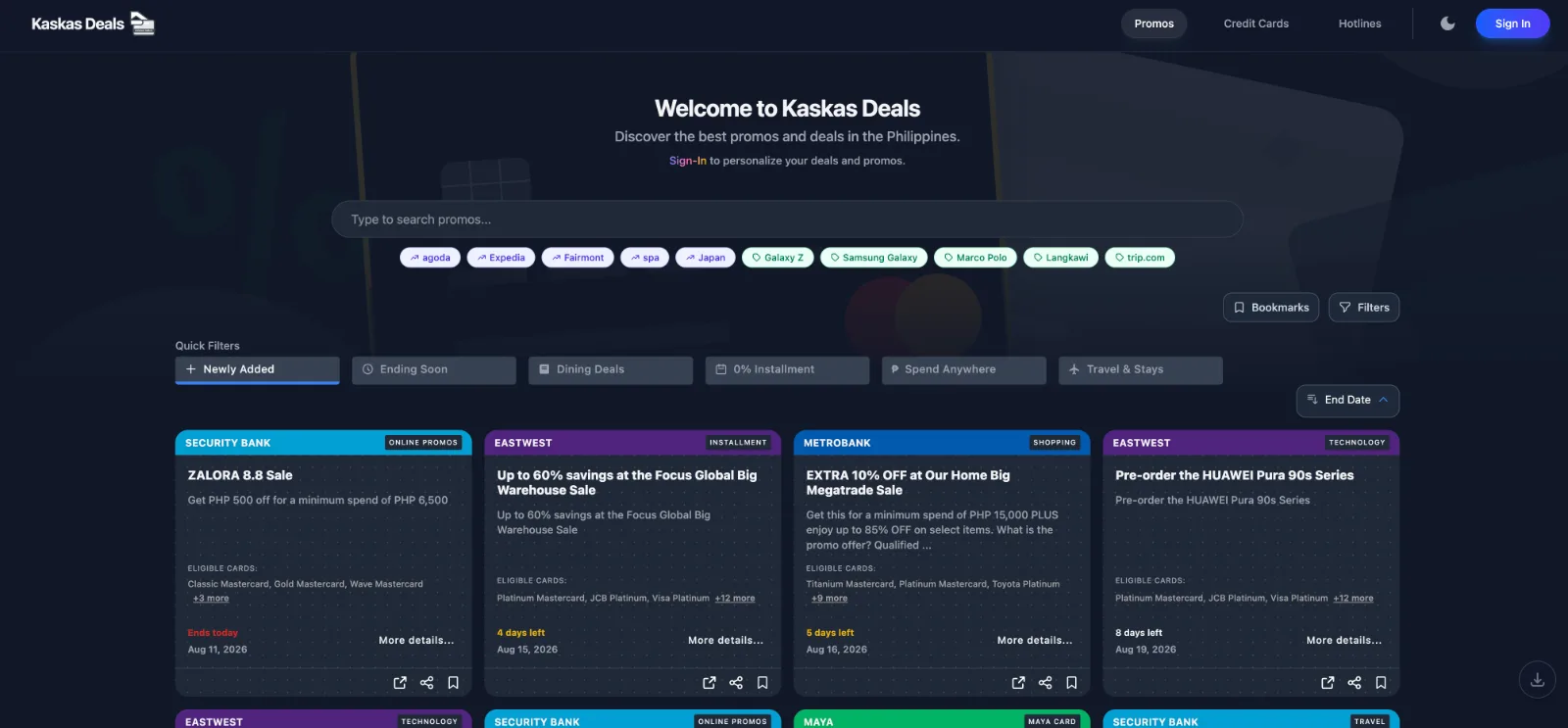Open the Filters panel
1568x728 pixels.
1364,308
